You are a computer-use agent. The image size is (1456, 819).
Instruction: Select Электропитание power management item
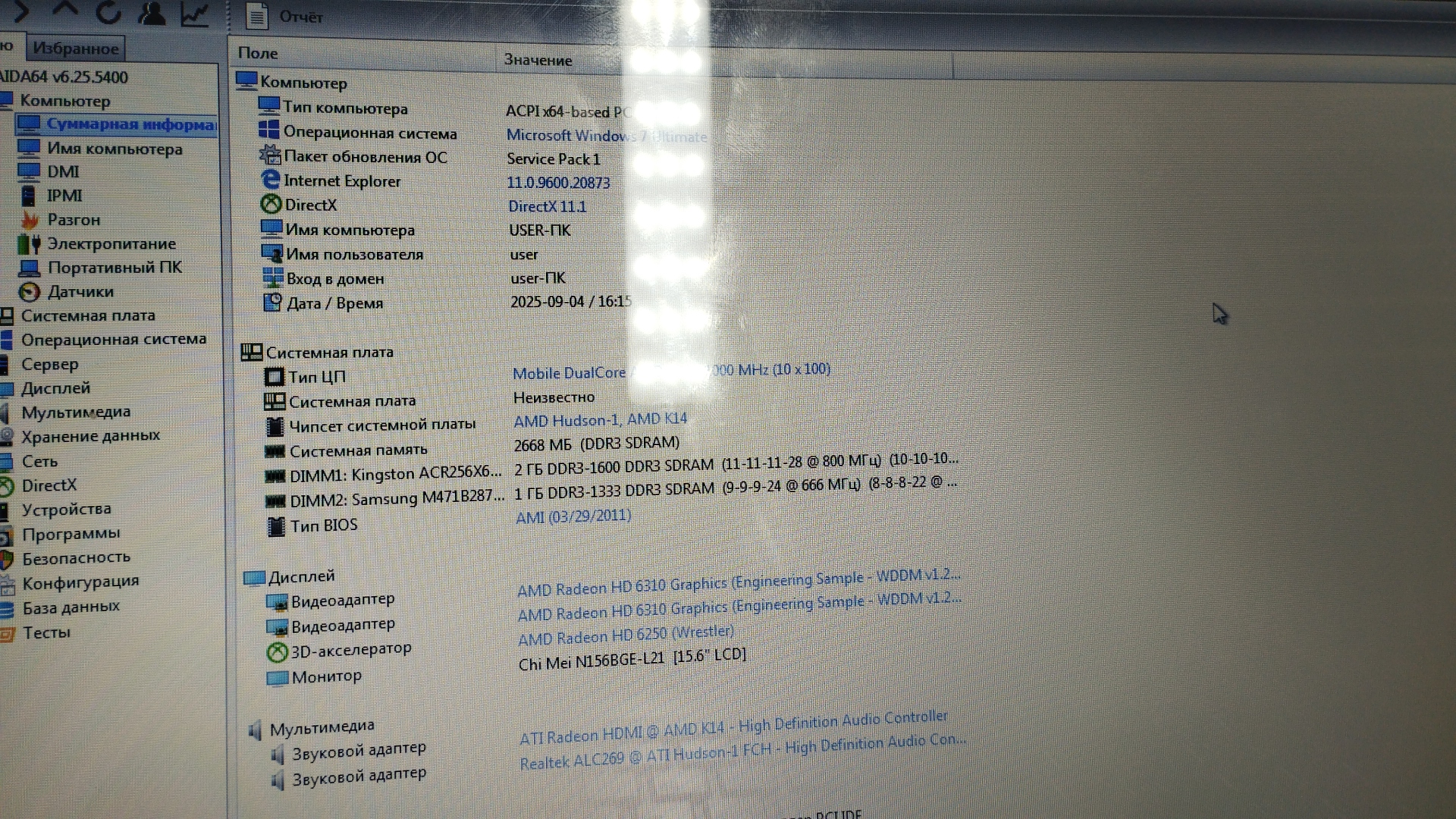point(111,244)
